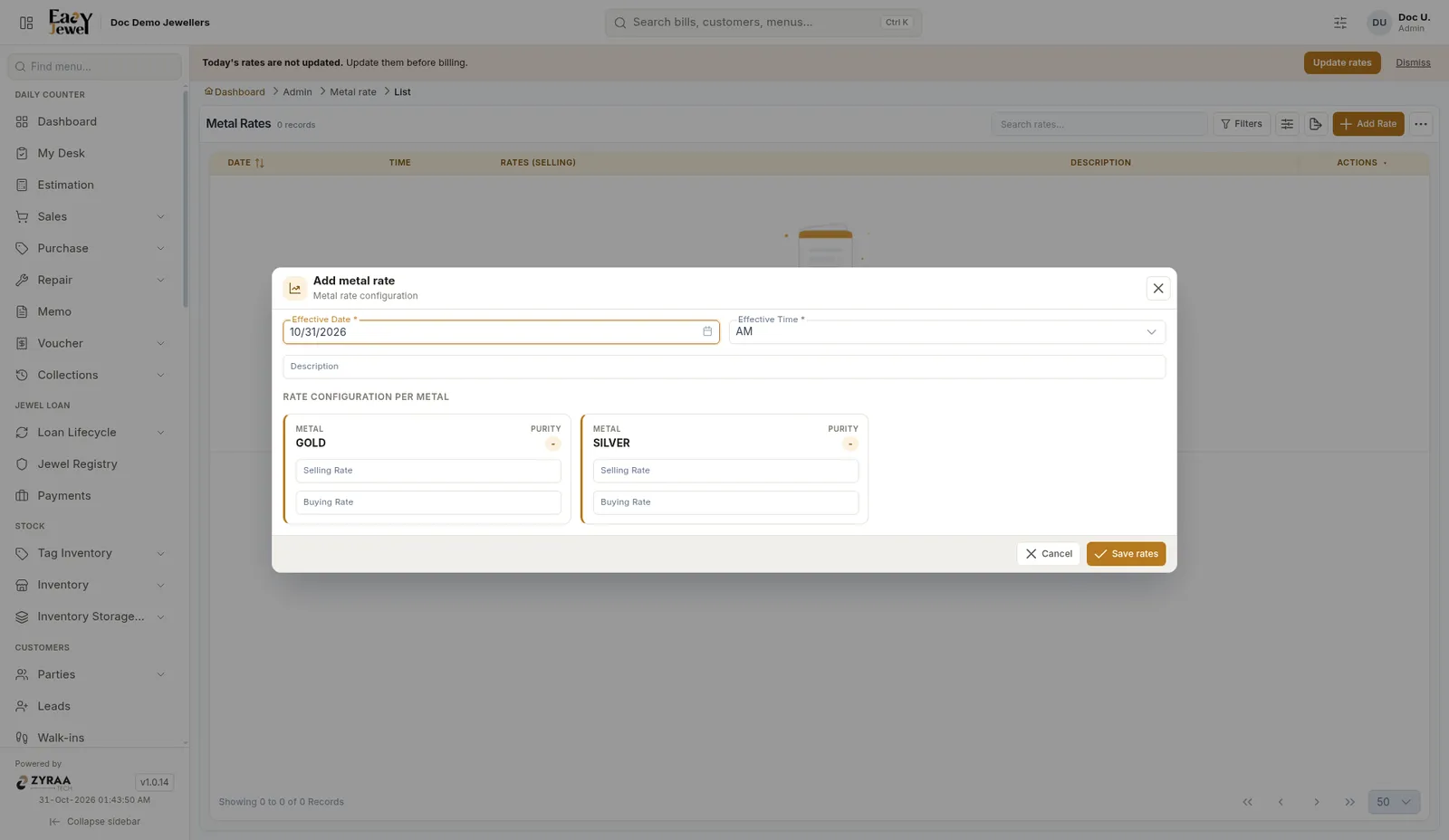Viewport: 1449px width, 840px height.
Task: Close the Add metal rate dialog
Action: click(x=1157, y=288)
